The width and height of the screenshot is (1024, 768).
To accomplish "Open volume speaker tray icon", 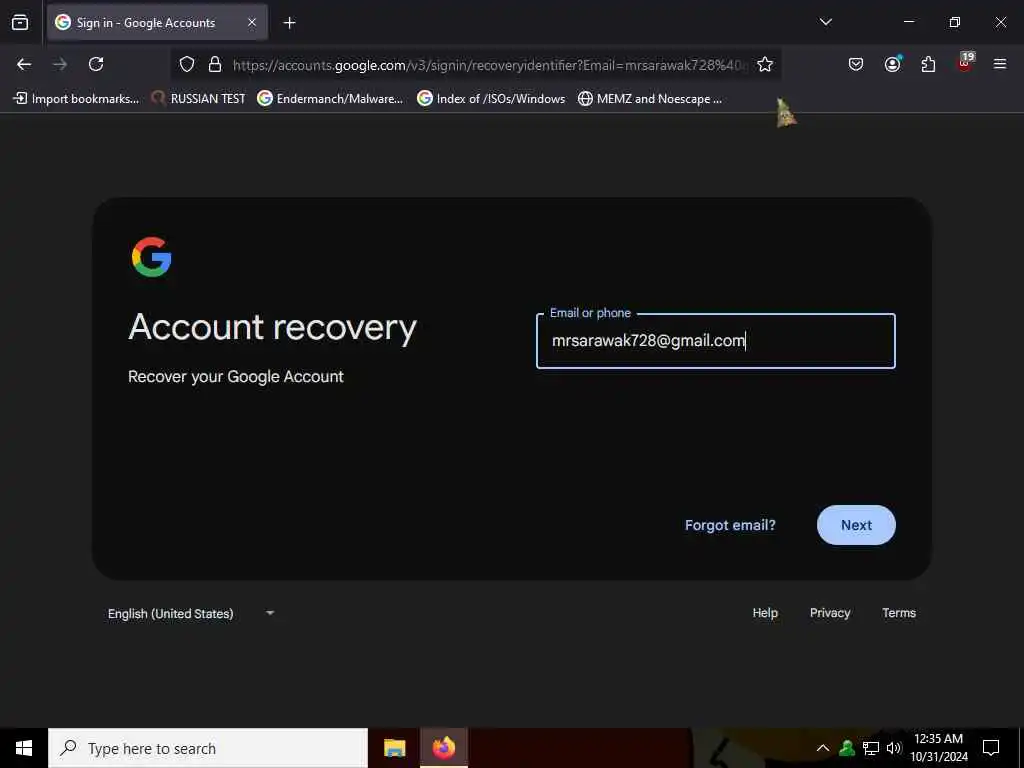I will (x=893, y=748).
